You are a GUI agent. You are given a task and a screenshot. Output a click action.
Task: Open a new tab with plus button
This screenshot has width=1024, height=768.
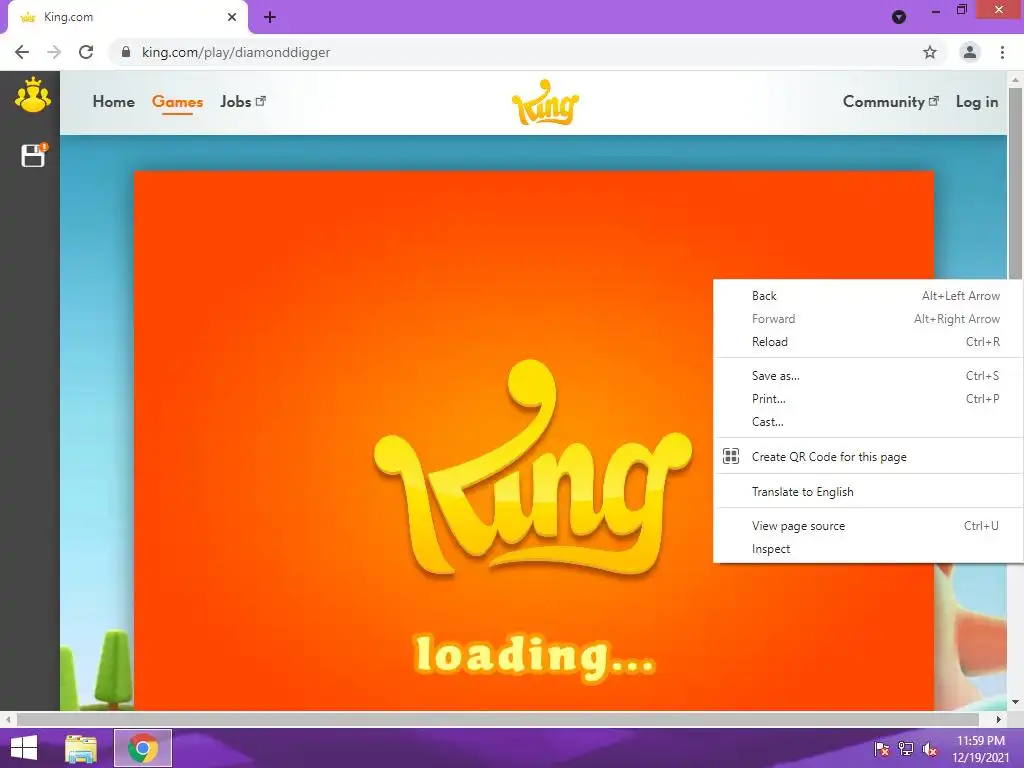click(270, 17)
